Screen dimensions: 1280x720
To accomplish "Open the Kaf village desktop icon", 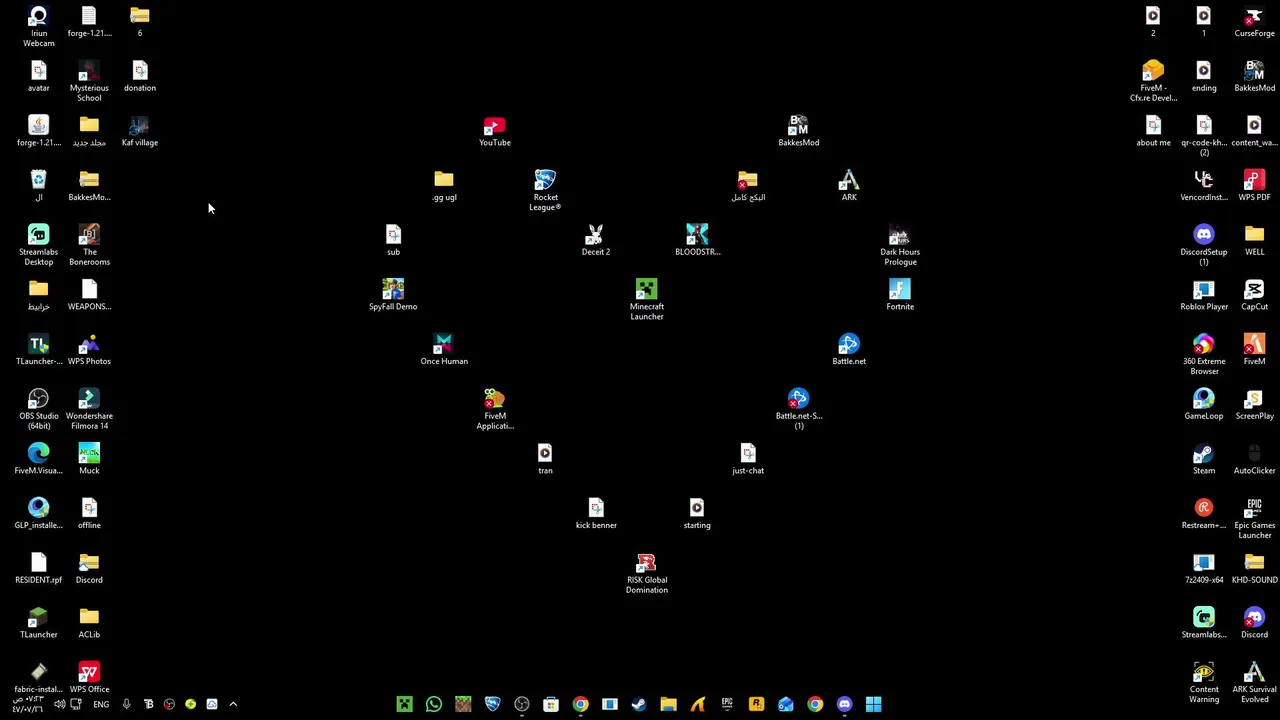I will click(139, 131).
